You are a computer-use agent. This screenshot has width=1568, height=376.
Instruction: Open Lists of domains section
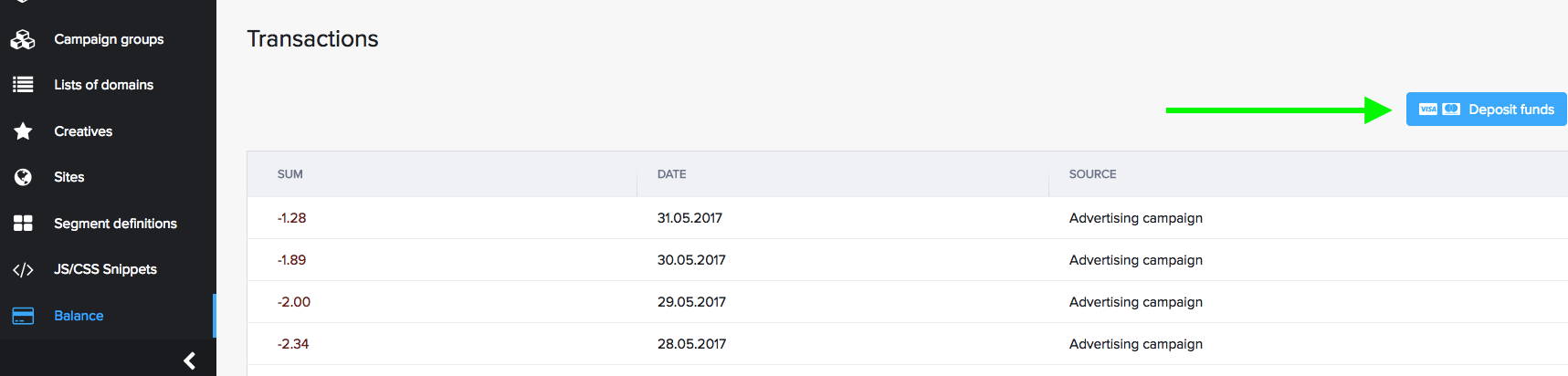tap(103, 85)
